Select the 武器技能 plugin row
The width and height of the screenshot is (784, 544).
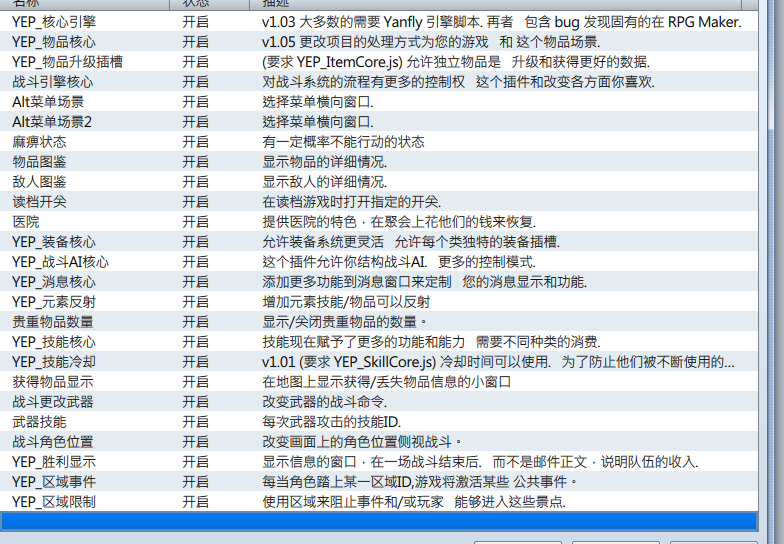pos(379,422)
